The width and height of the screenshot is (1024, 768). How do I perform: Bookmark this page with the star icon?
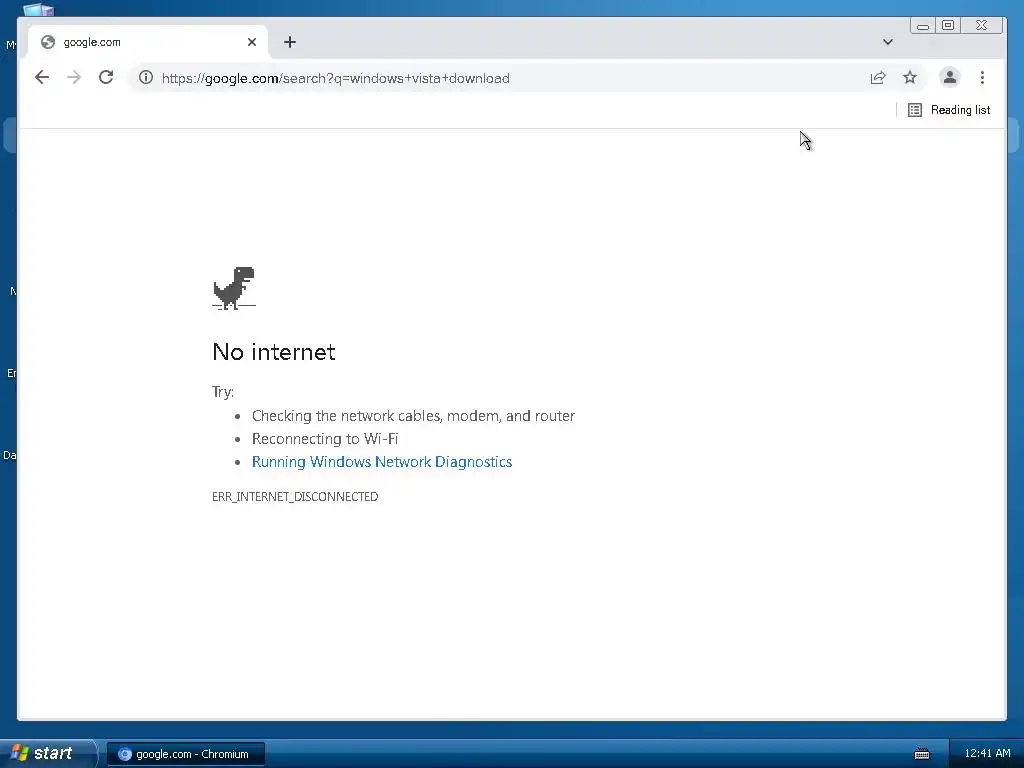(910, 78)
